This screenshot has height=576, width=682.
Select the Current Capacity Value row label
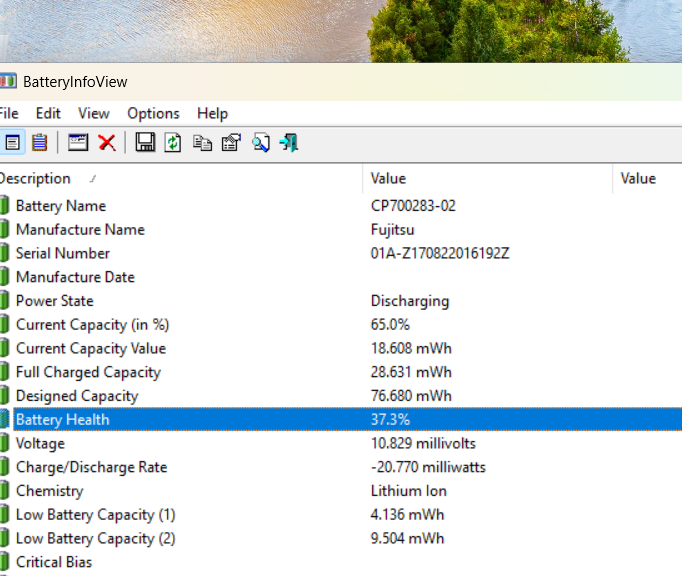91,348
